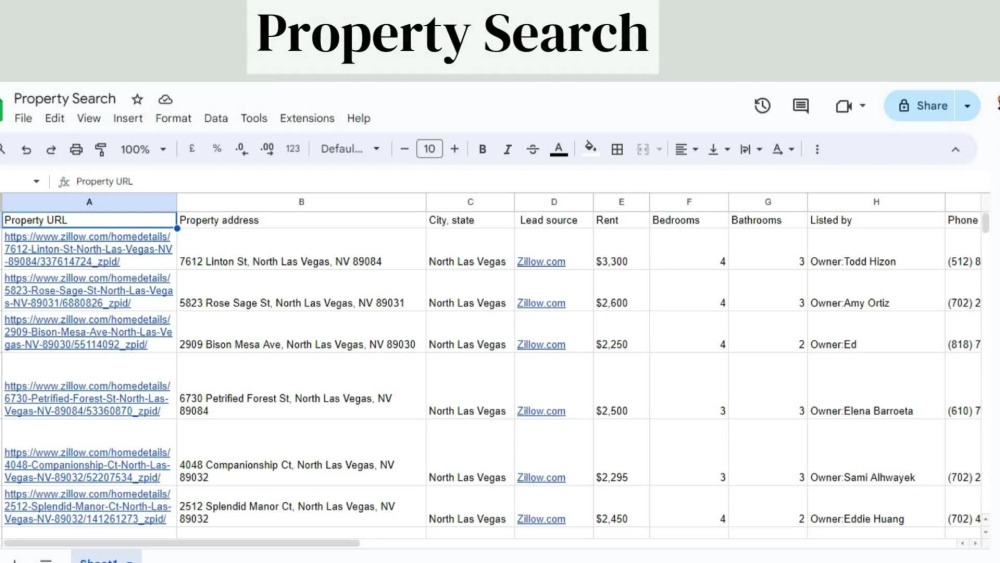Open vertical align dropdown
The width and height of the screenshot is (1000, 563).
[x=719, y=149]
